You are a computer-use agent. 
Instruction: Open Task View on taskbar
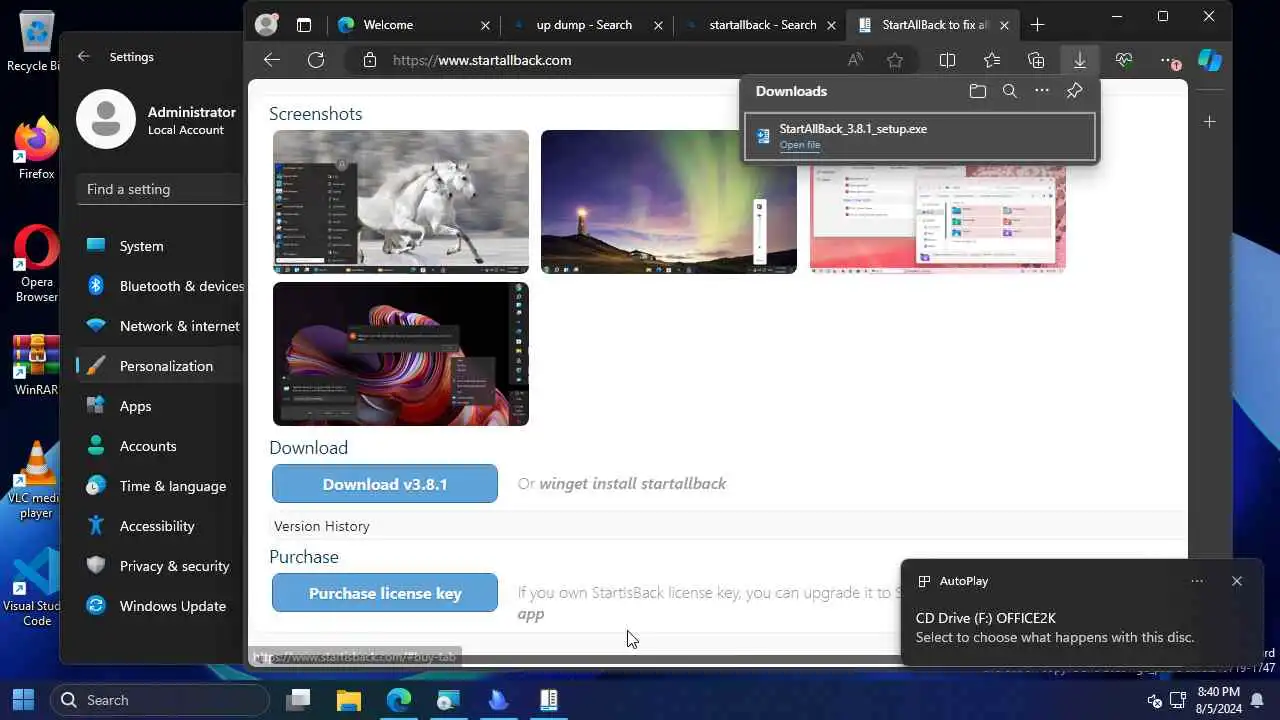coord(298,700)
